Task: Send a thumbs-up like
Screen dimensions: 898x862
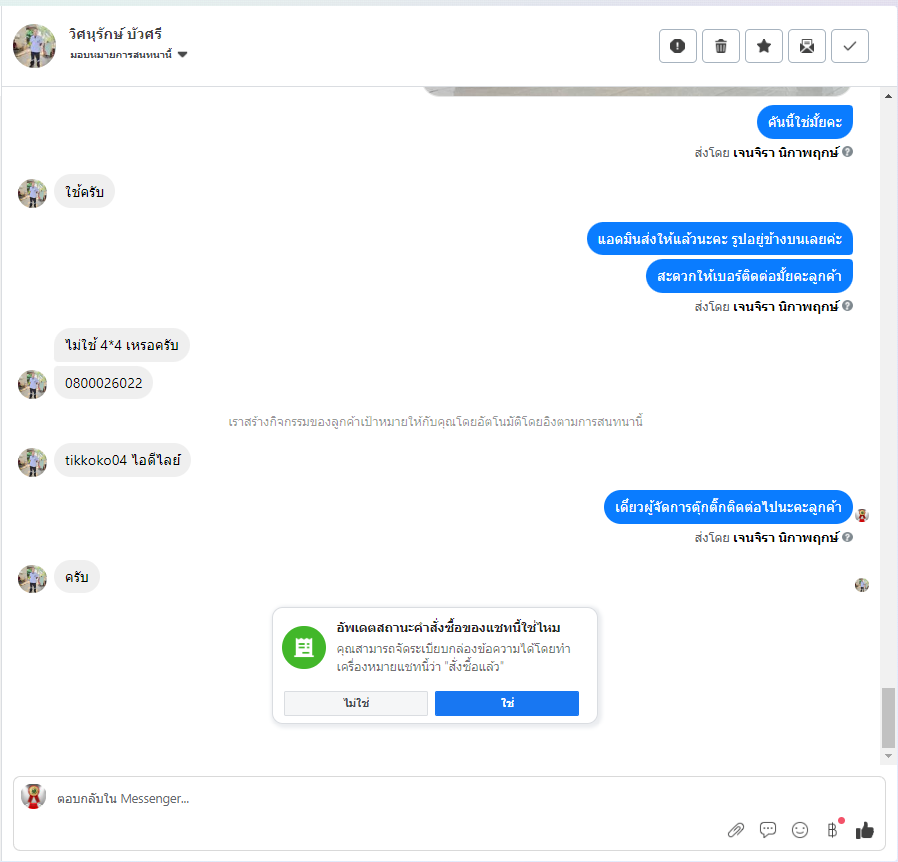Action: pyautogui.click(x=865, y=829)
